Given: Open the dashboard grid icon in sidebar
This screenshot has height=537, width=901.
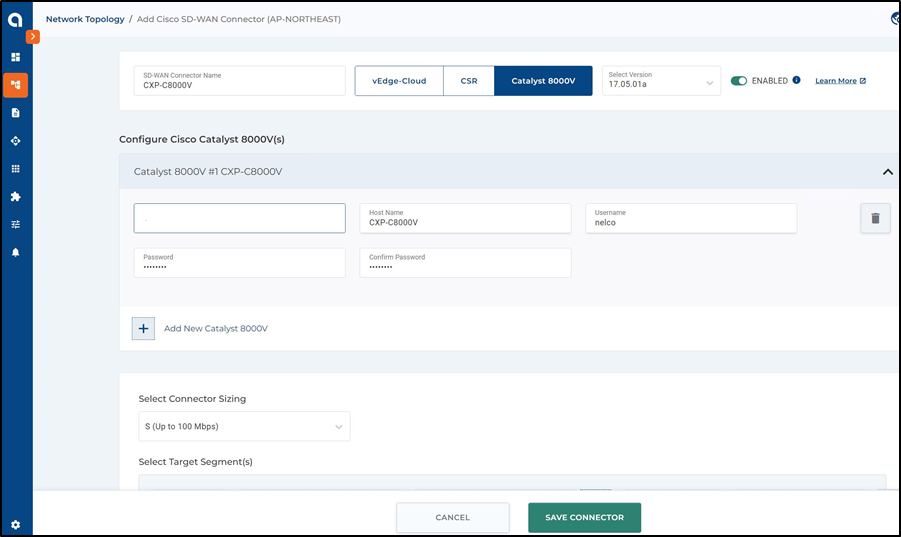Looking at the screenshot, I should [x=16, y=57].
